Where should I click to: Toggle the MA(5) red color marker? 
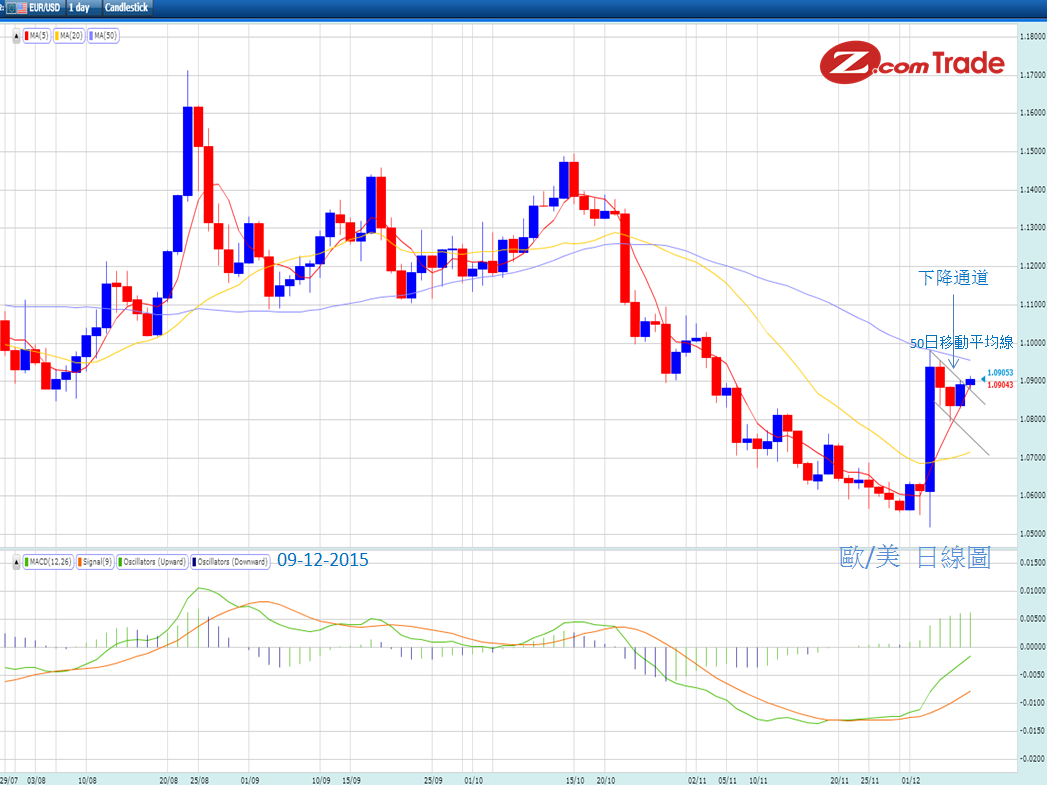point(27,35)
